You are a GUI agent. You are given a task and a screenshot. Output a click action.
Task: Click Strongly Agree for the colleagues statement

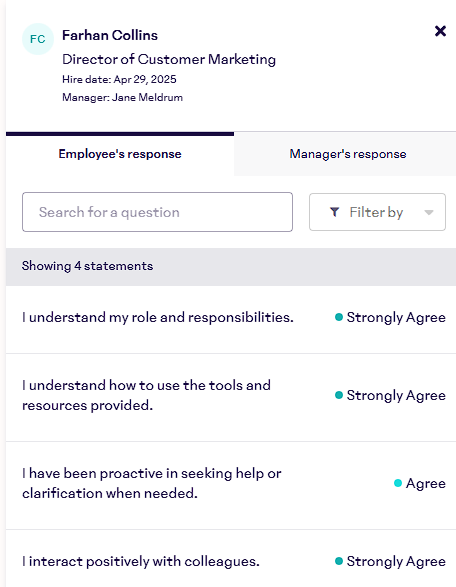click(396, 562)
